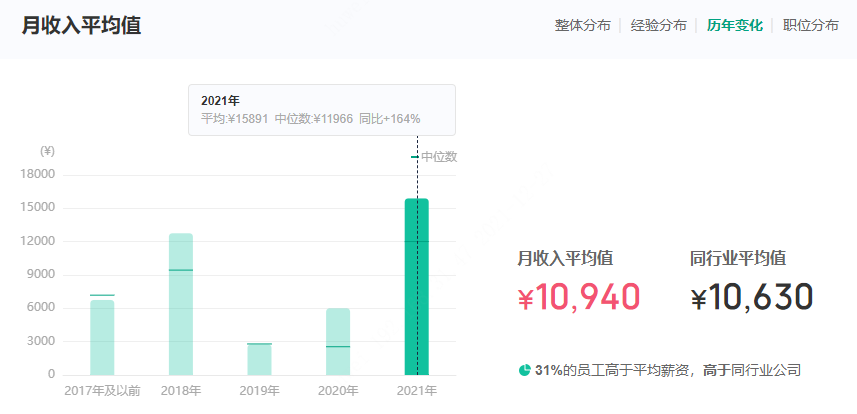Click the 2020年 median line marker

pyautogui.click(x=338, y=347)
